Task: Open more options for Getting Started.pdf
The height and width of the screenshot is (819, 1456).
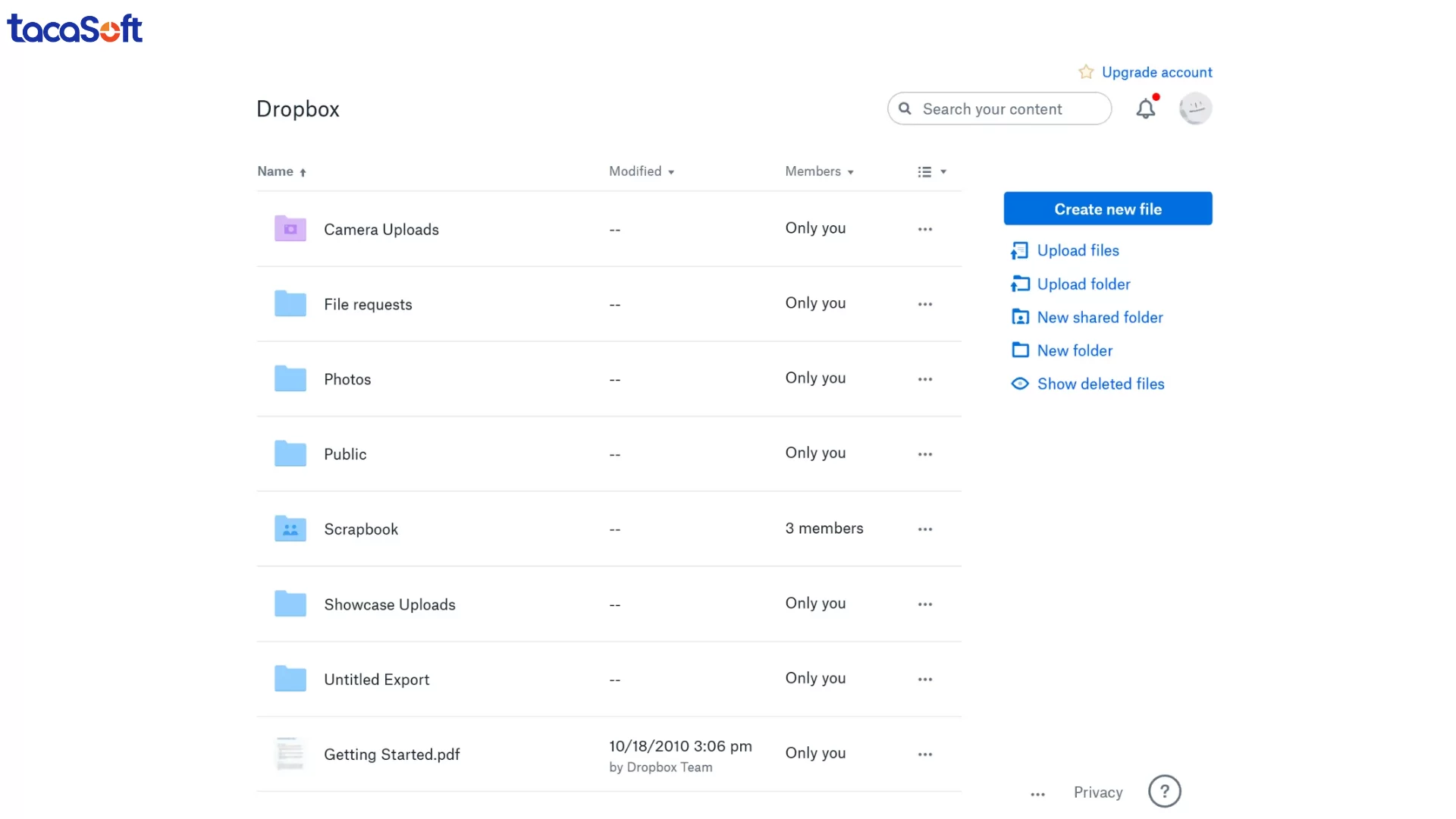Action: (924, 755)
